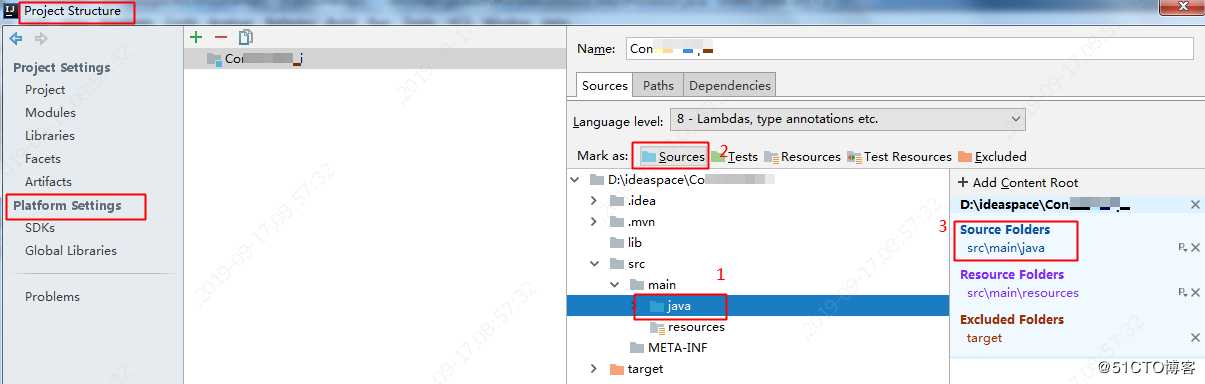This screenshot has height=384, width=1205.
Task: Mark folder as Resources
Action: tap(802, 156)
